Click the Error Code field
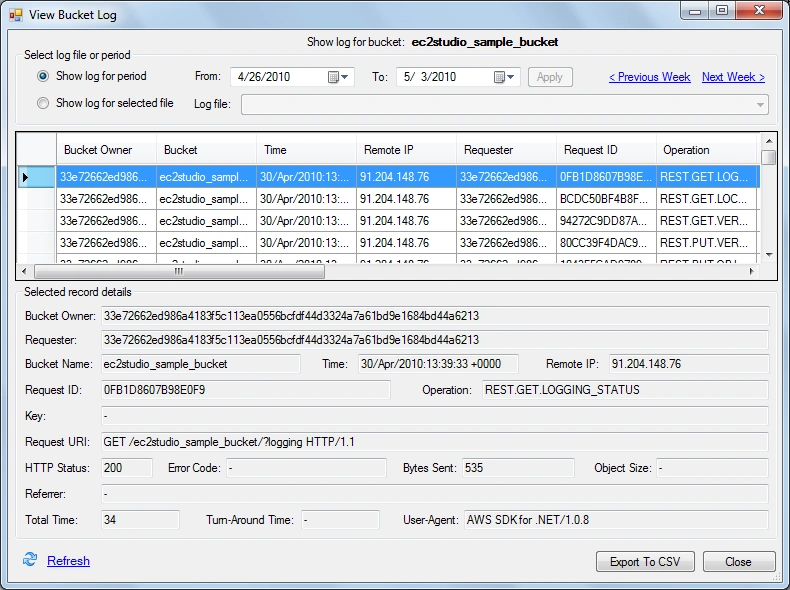 tap(306, 468)
